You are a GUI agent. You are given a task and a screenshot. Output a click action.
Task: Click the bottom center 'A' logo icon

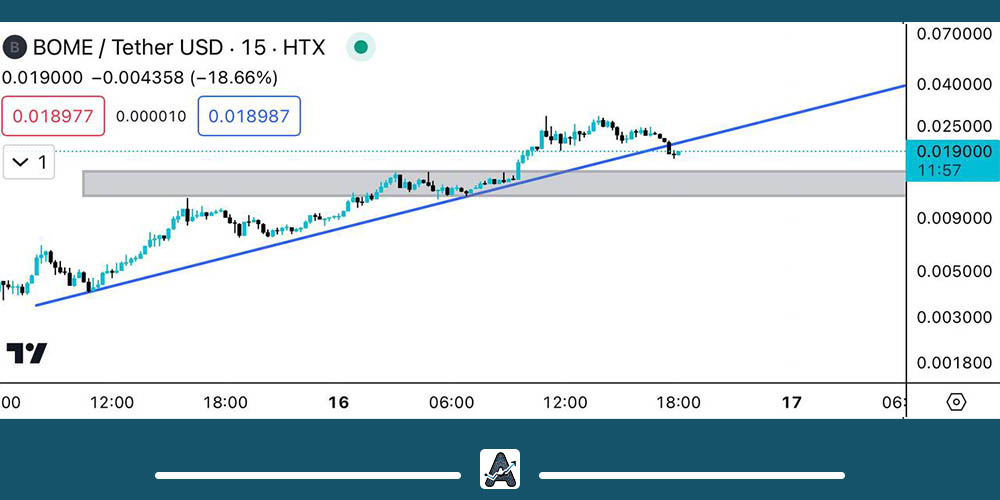pyautogui.click(x=499, y=469)
